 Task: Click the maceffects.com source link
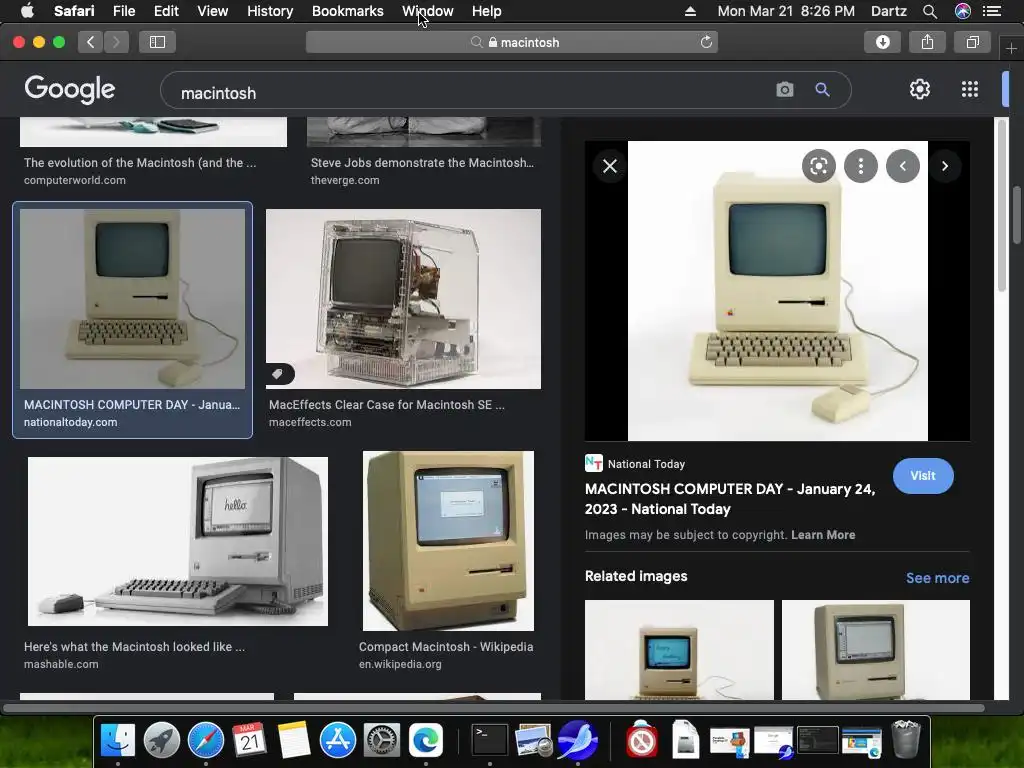310,423
